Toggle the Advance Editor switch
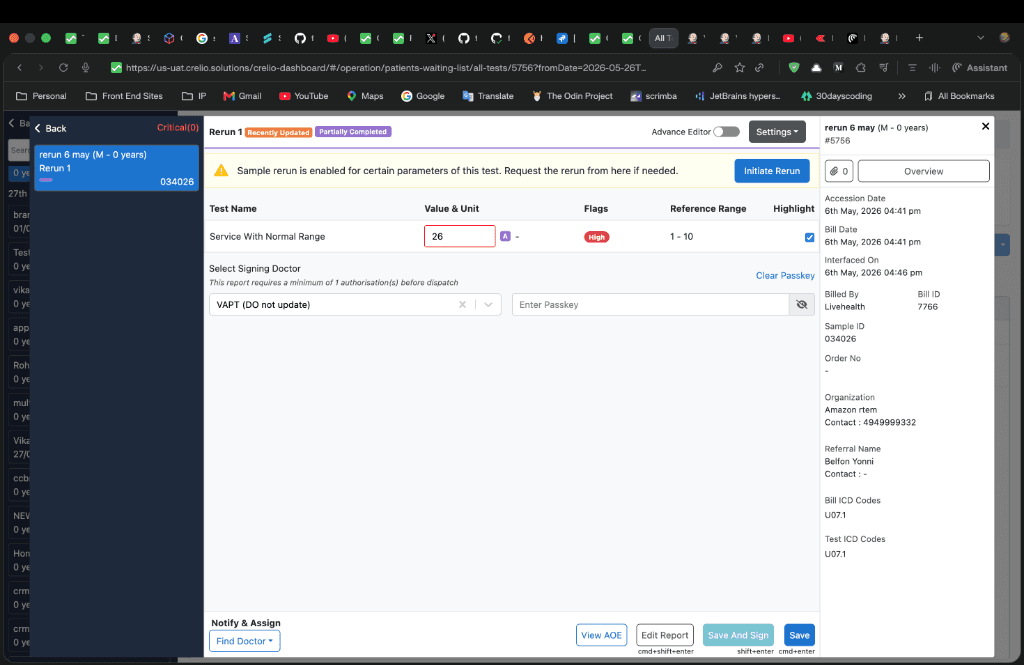This screenshot has height=665, width=1024. click(x=726, y=132)
